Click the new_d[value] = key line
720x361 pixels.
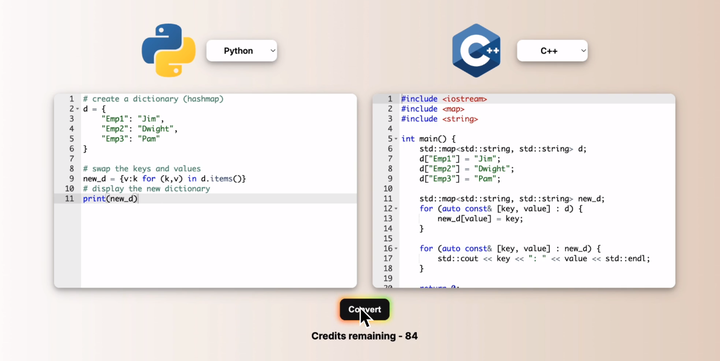[480, 219]
